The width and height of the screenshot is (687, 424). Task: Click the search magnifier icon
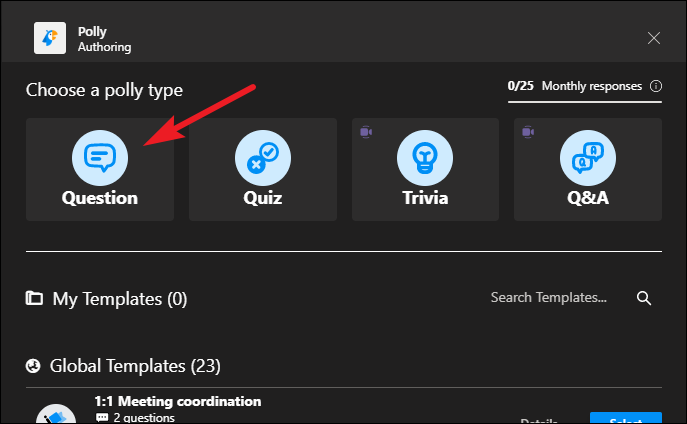point(644,298)
